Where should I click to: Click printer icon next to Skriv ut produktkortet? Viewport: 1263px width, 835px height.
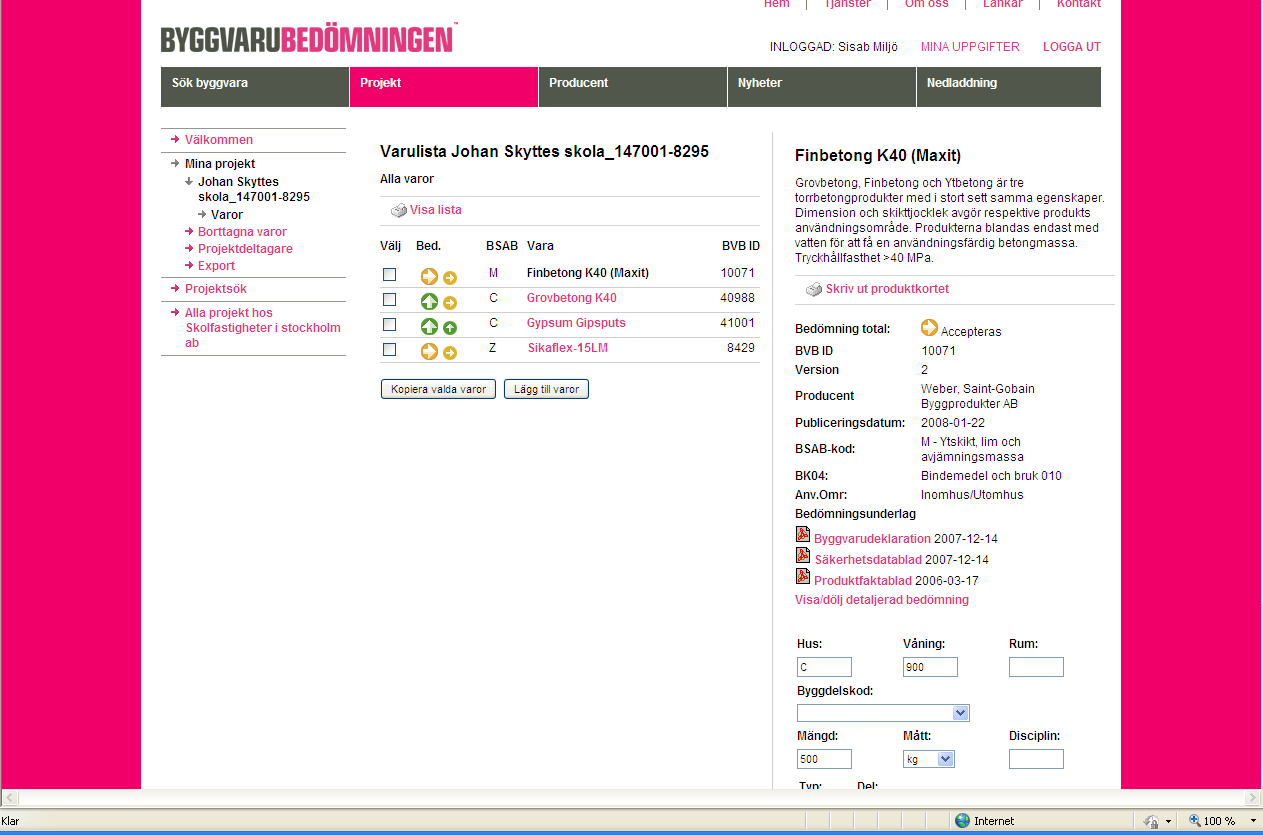tap(814, 290)
